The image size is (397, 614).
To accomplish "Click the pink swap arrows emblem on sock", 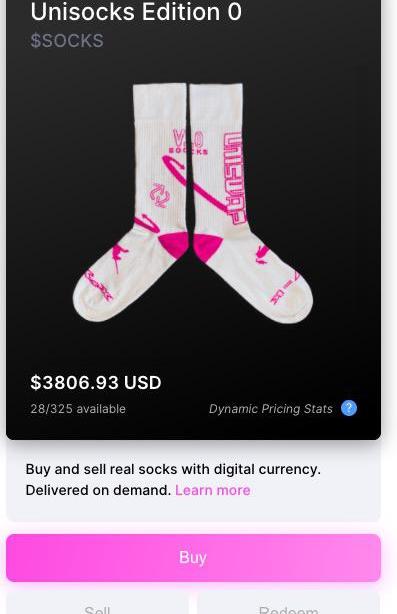I will [x=160, y=195].
